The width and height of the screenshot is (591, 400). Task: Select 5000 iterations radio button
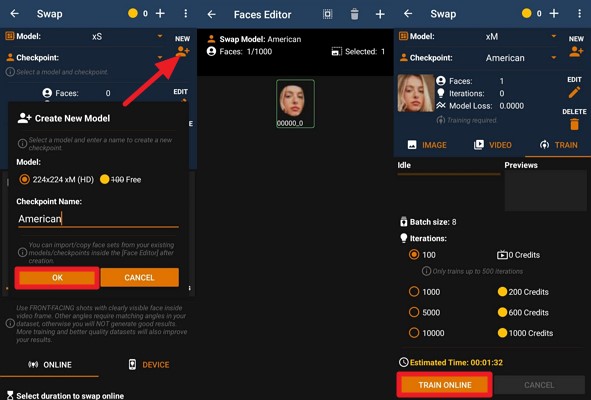pyautogui.click(x=414, y=313)
